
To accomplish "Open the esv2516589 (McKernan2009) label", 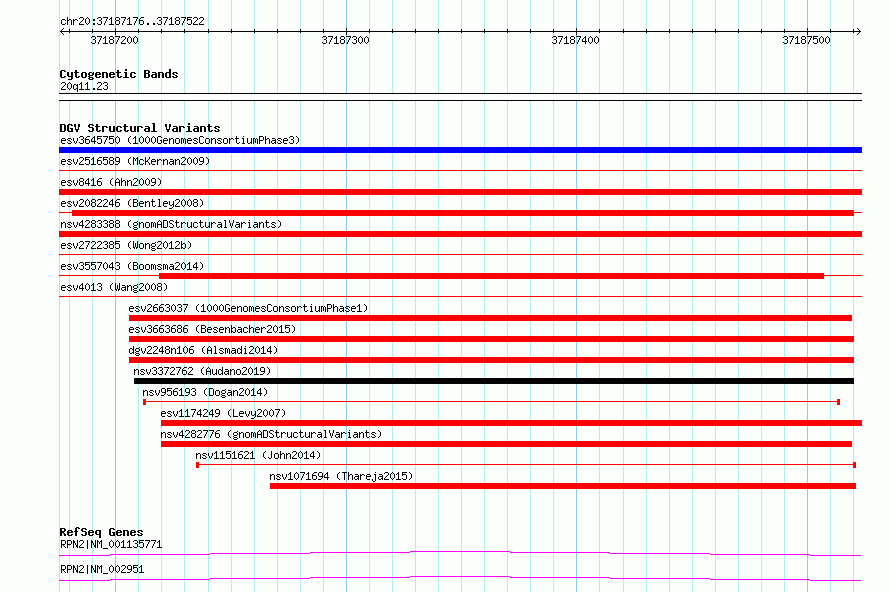I will pos(135,161).
